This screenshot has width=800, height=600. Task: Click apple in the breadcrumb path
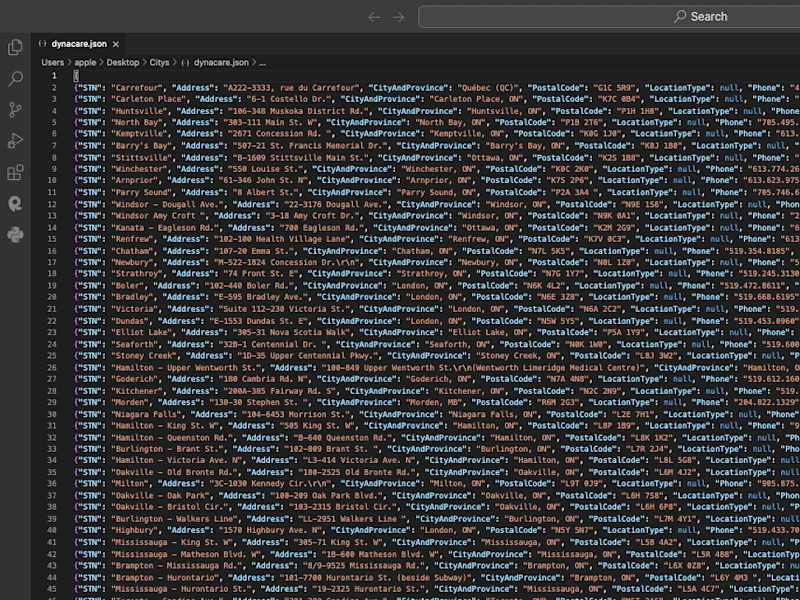pos(85,63)
